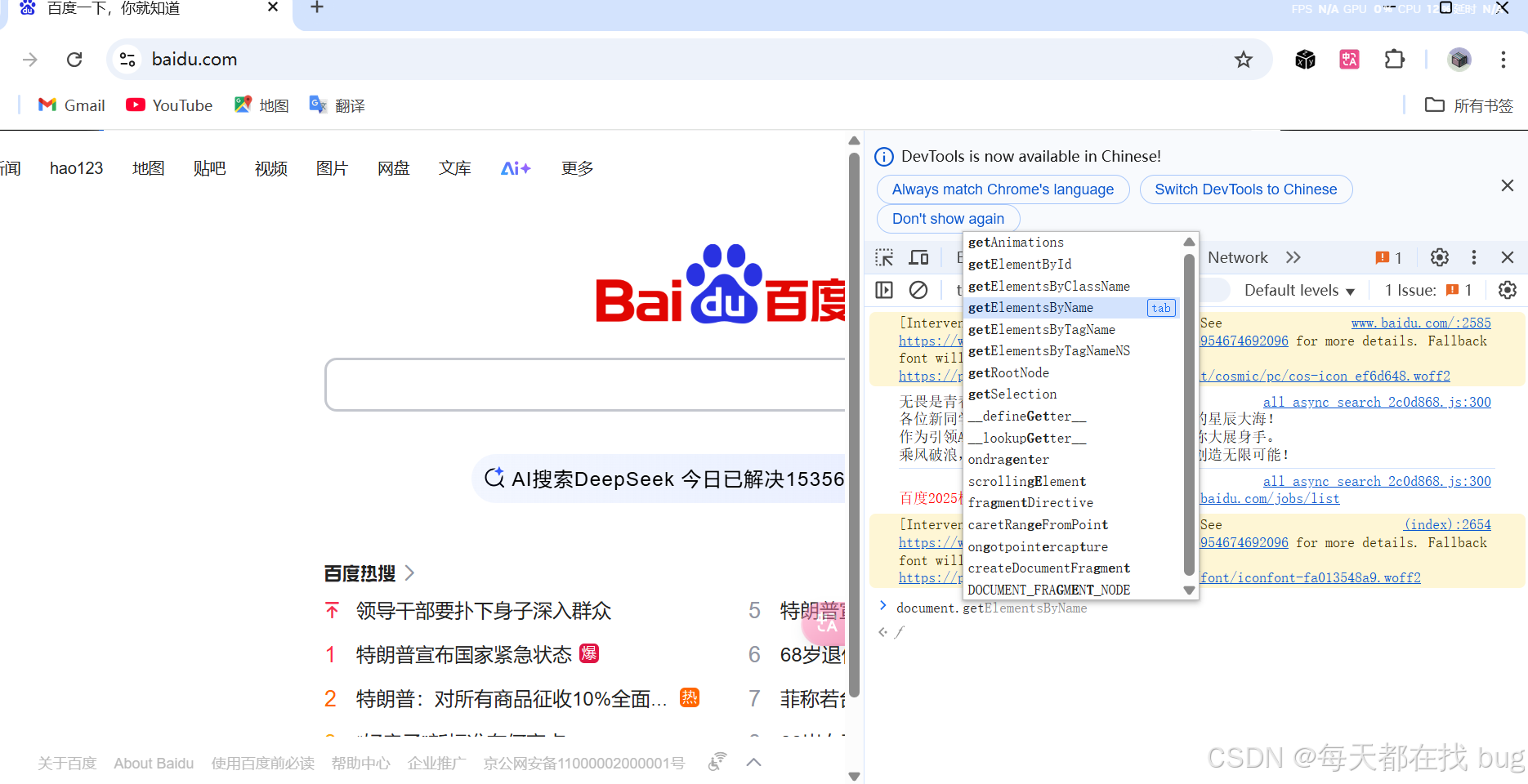
Task: Open DevTools three-dot customize menu
Action: (1474, 258)
